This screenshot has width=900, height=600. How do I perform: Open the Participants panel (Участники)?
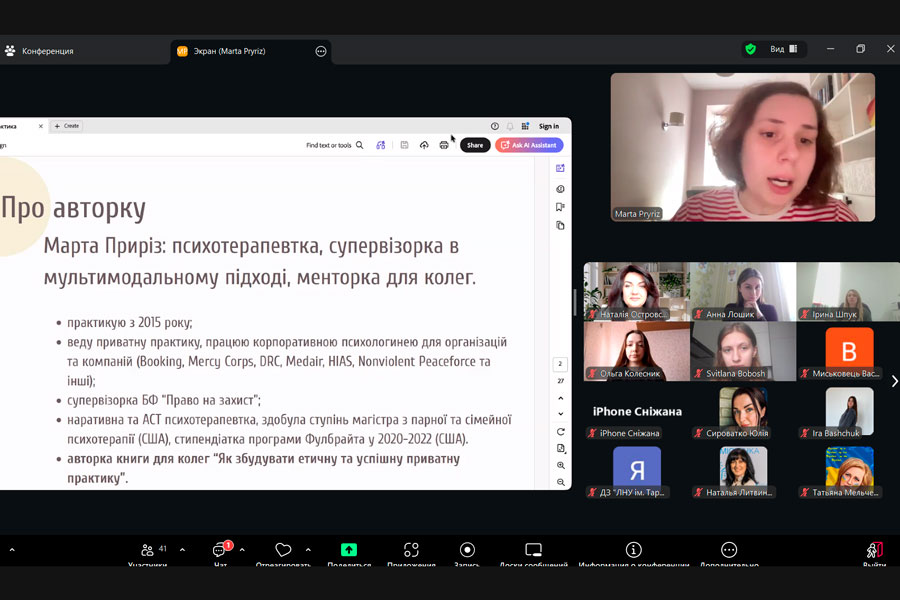(148, 550)
